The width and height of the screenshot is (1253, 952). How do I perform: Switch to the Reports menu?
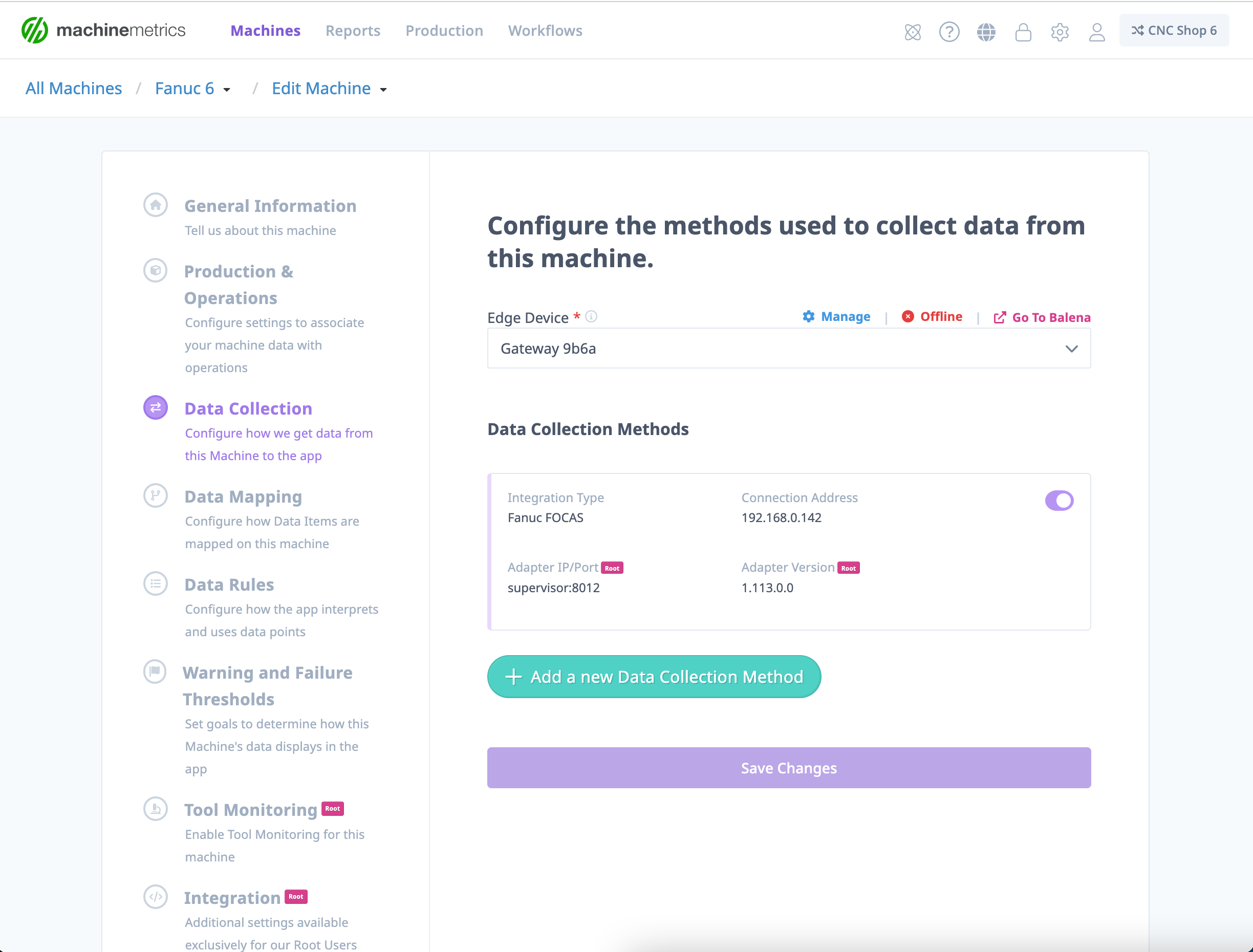353,31
